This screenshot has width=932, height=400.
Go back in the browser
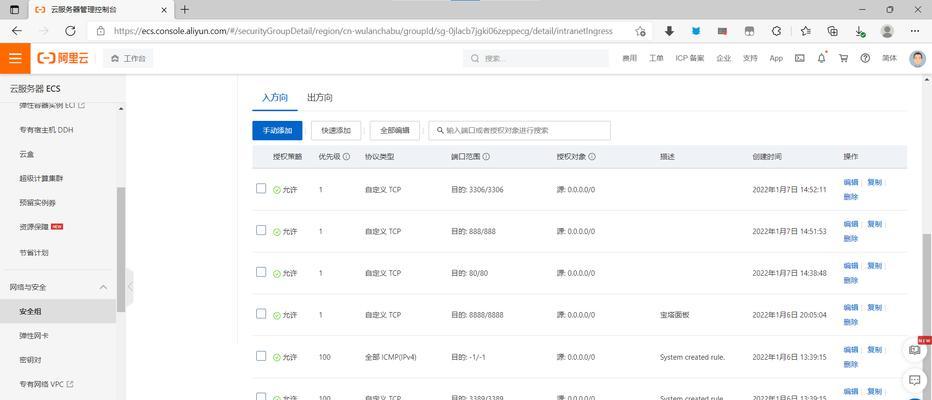coord(17,31)
